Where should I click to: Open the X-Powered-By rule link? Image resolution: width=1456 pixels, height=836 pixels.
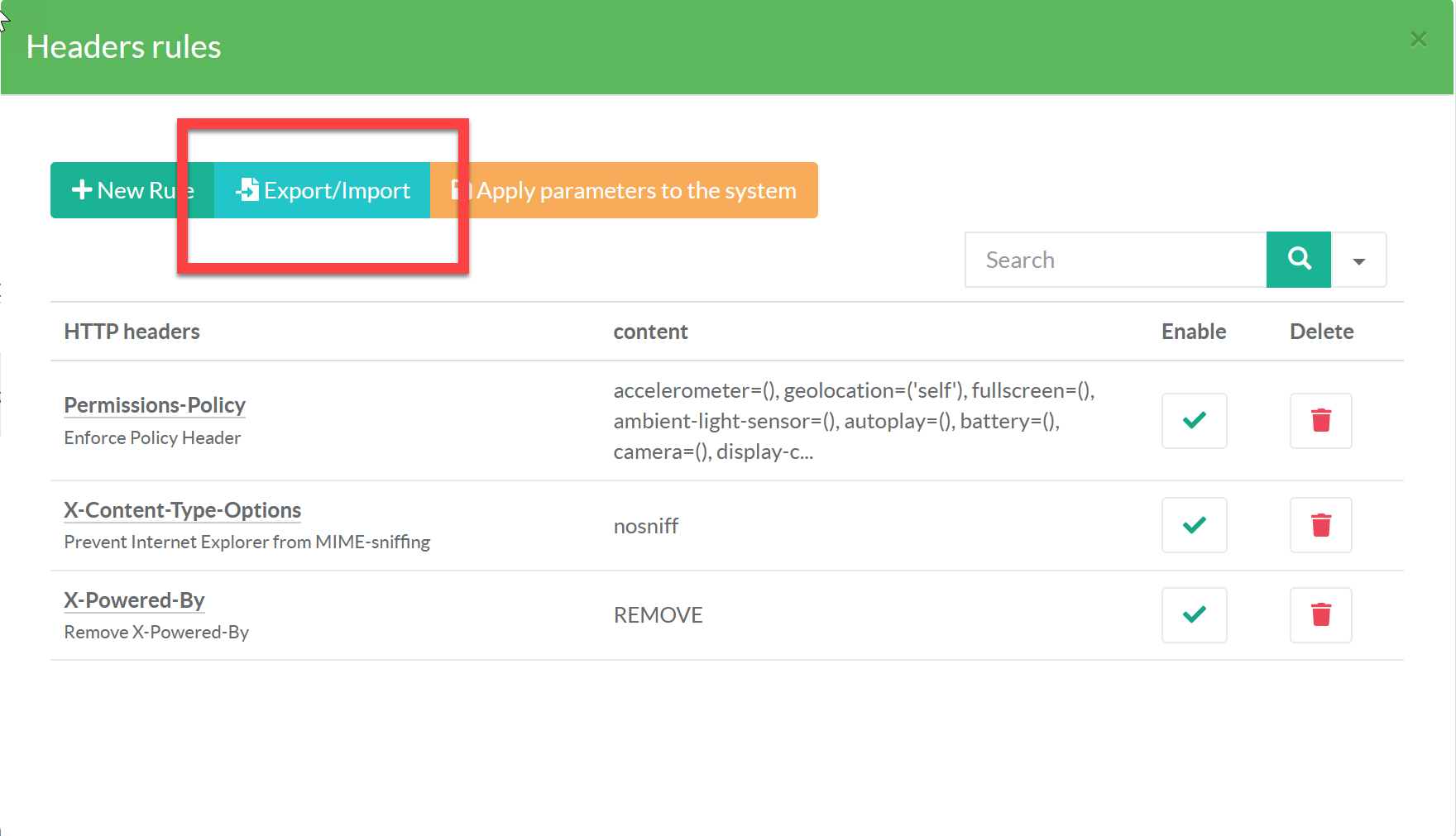[x=134, y=600]
